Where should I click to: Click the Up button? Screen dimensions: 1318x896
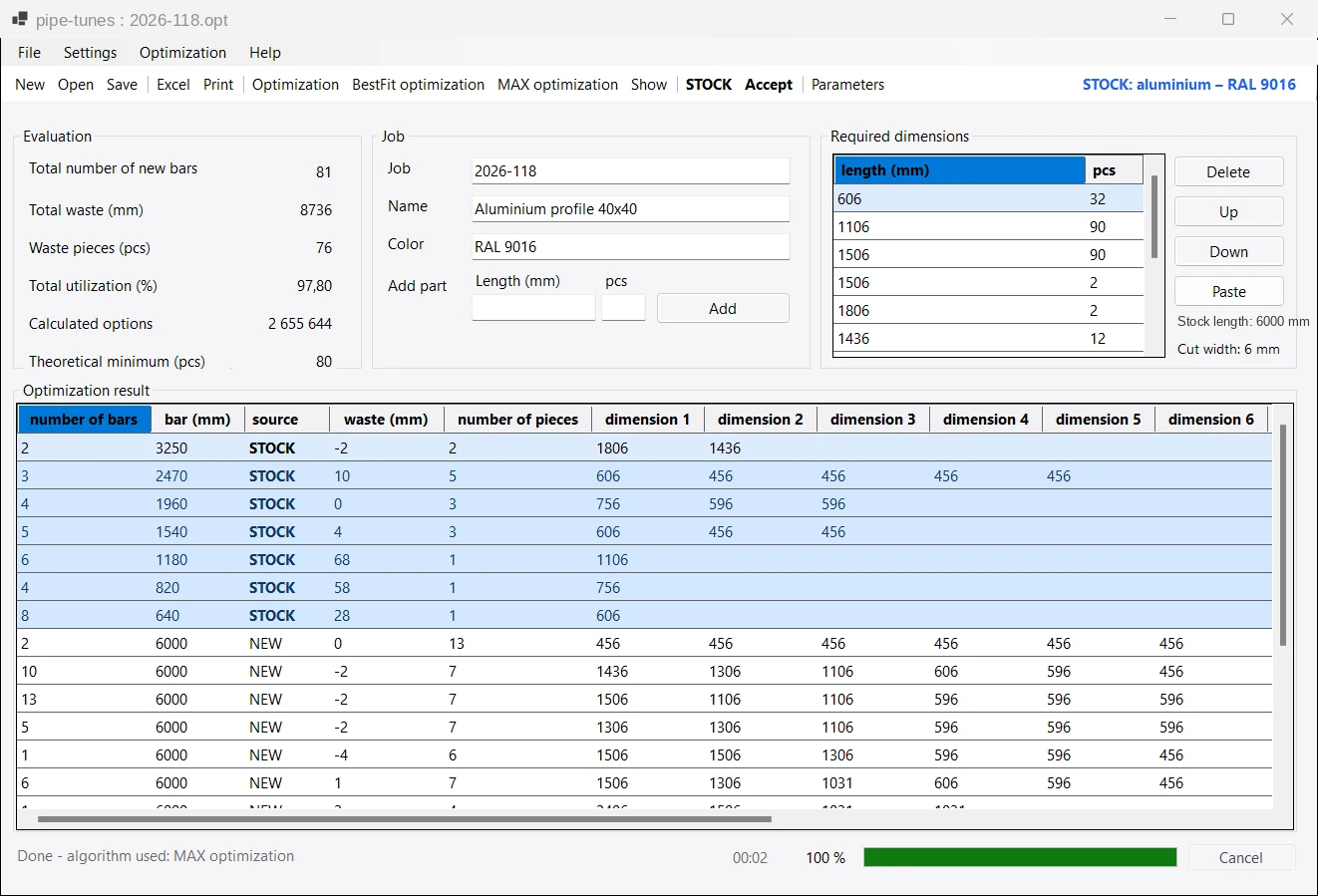click(x=1228, y=211)
